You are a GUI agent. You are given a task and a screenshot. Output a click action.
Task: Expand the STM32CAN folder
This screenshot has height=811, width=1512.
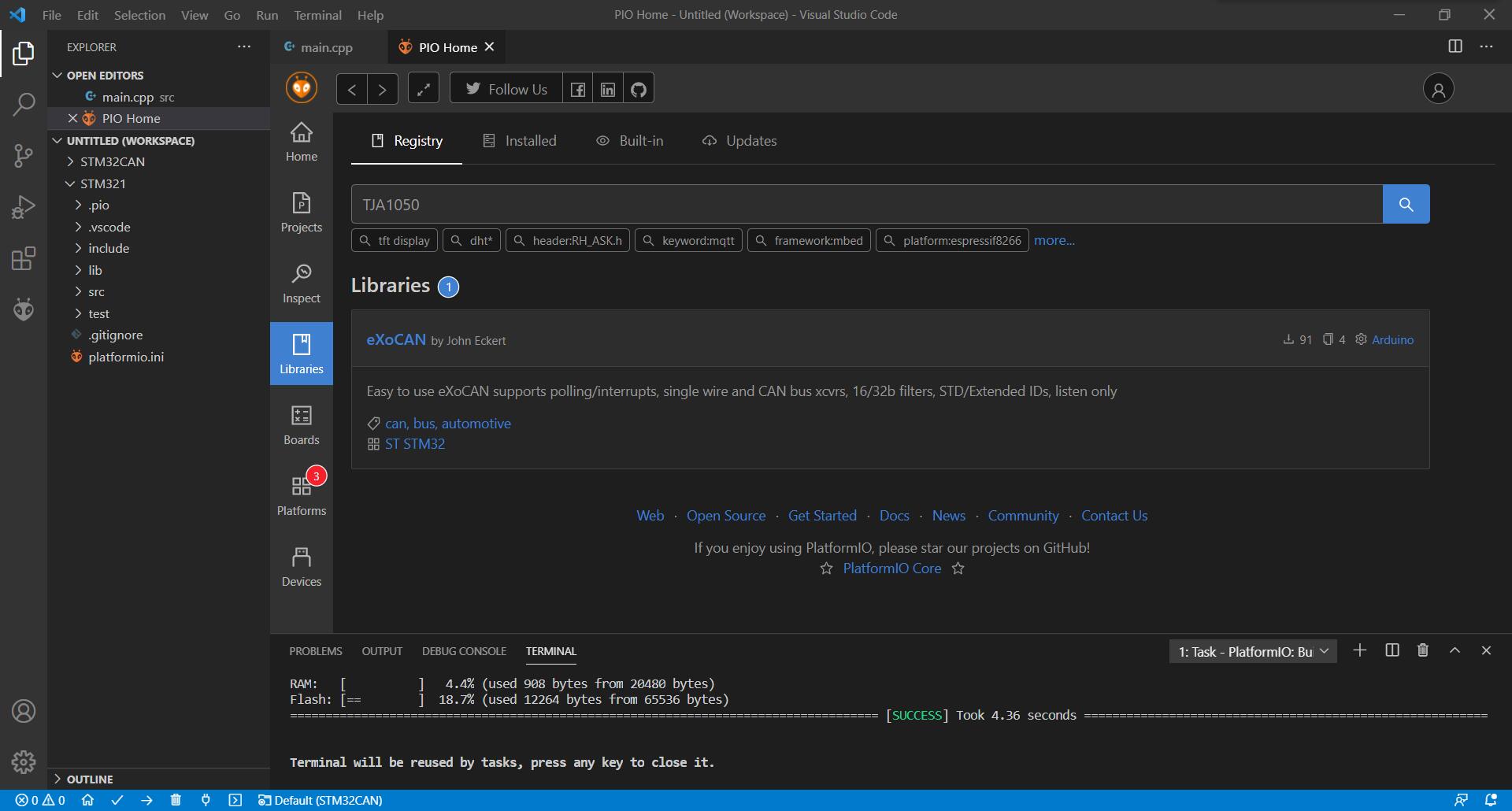pos(158,161)
